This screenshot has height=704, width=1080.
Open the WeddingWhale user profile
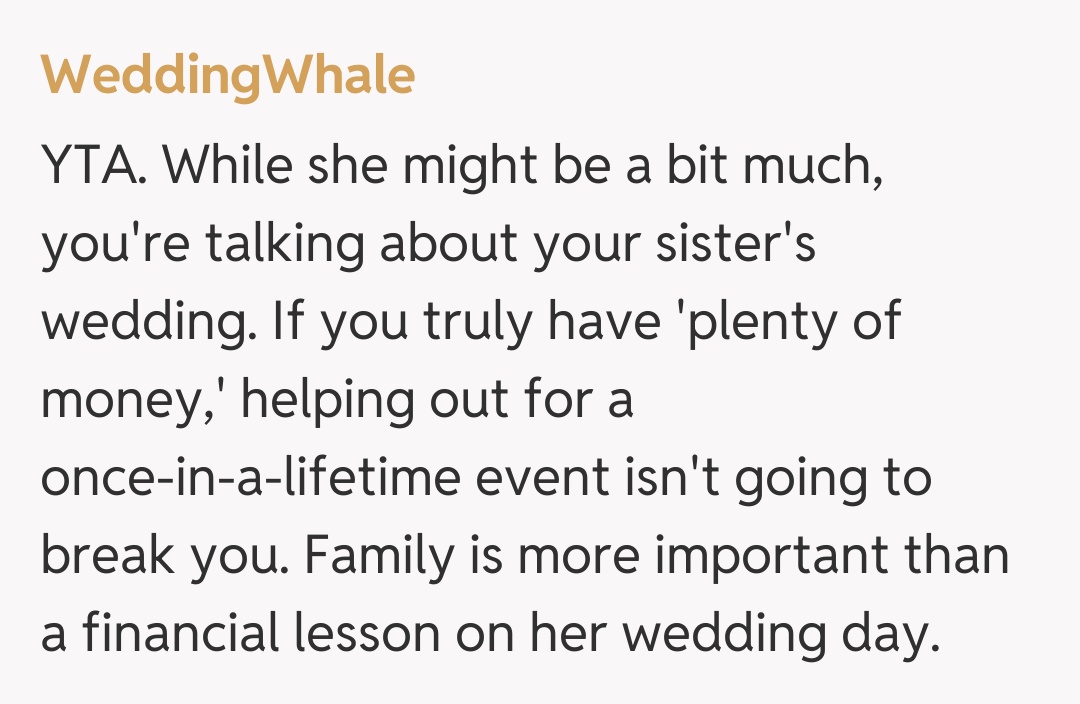click(x=228, y=76)
